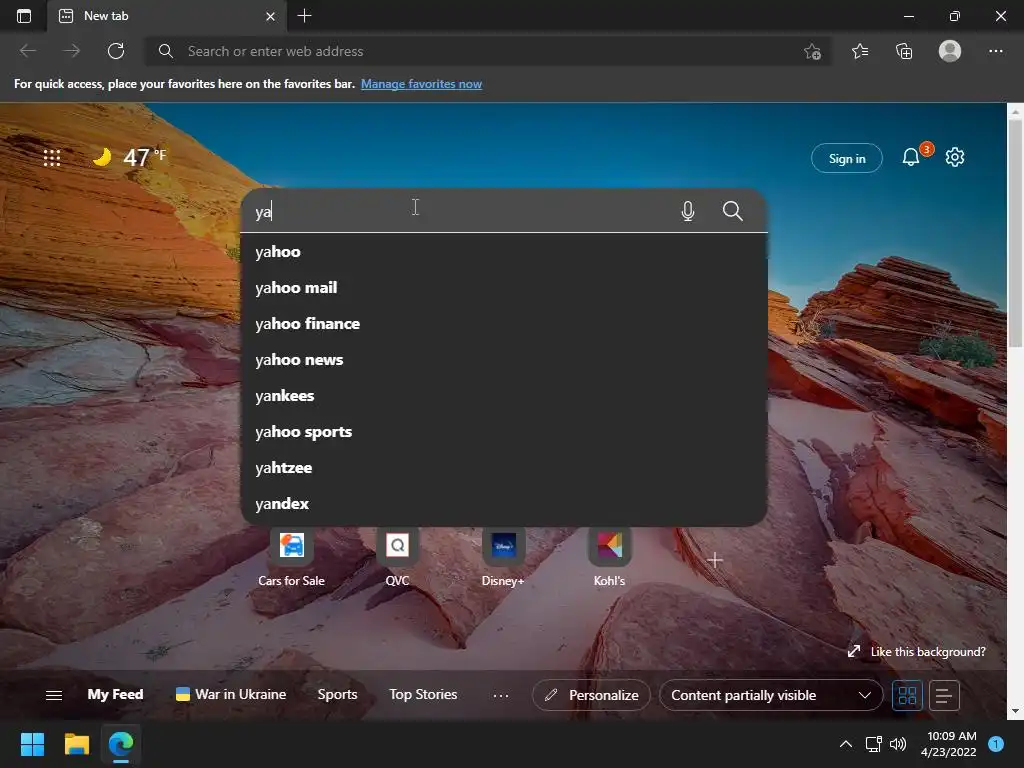Image resolution: width=1024 pixels, height=768 pixels.
Task: Open 'Content partially visible' dropdown
Action: point(771,695)
